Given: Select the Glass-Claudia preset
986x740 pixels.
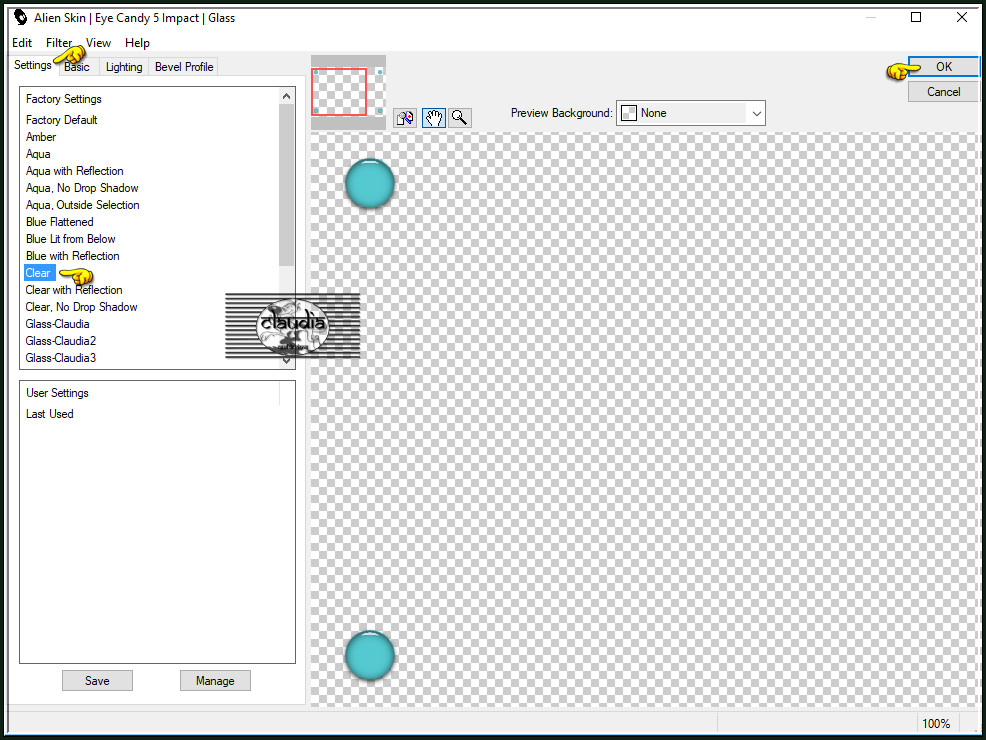Looking at the screenshot, I should click(57, 324).
